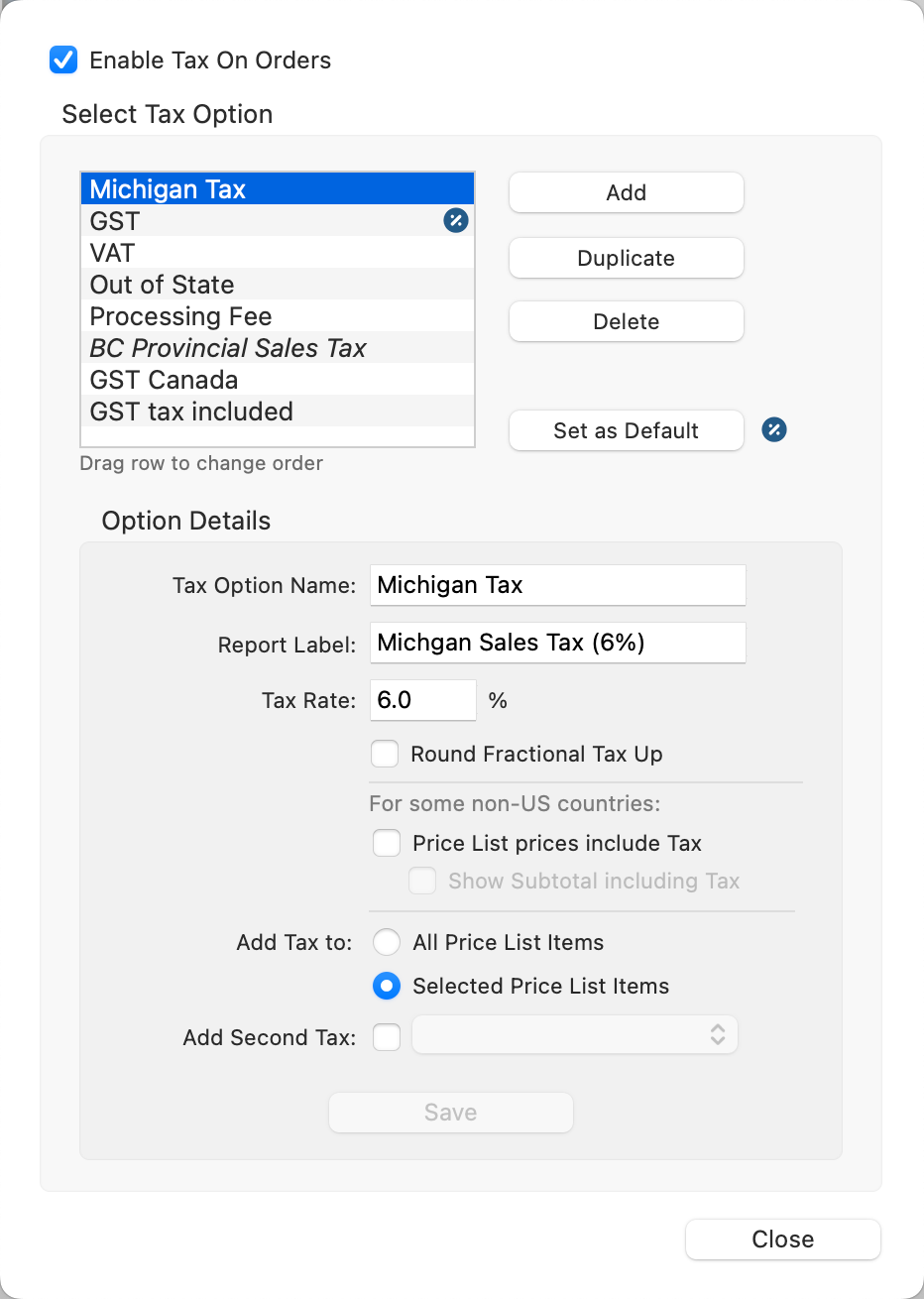Click into the Tax Rate field

point(422,700)
